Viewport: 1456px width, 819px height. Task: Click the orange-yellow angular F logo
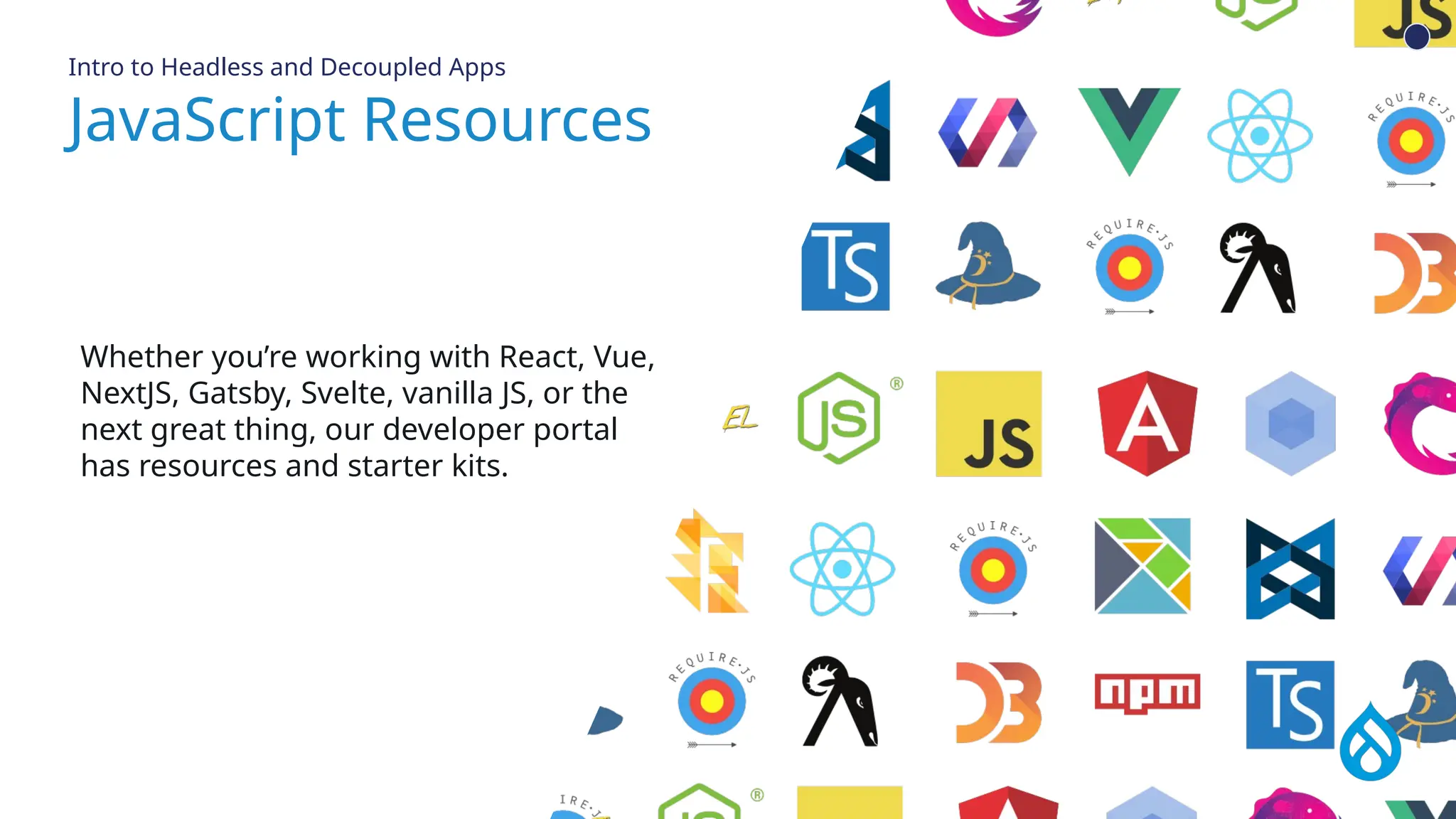coord(707,561)
